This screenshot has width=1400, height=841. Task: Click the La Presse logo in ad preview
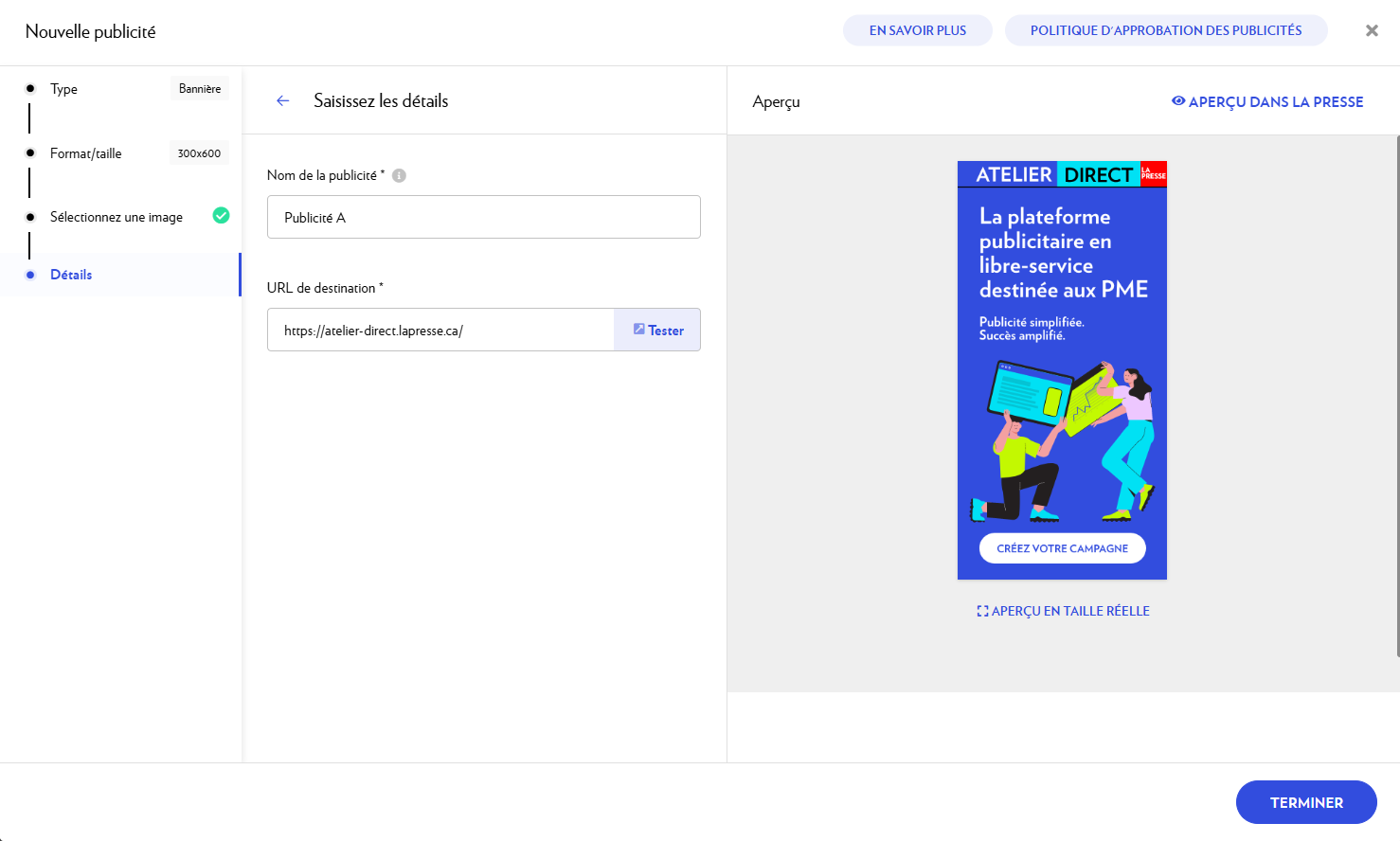point(1153,174)
